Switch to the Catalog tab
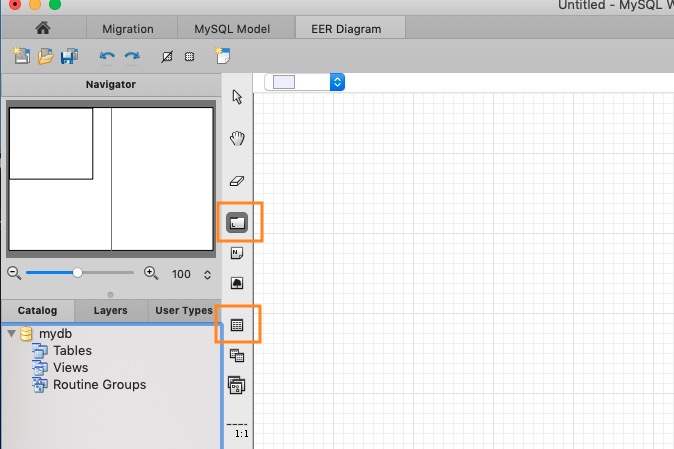 coord(37,310)
